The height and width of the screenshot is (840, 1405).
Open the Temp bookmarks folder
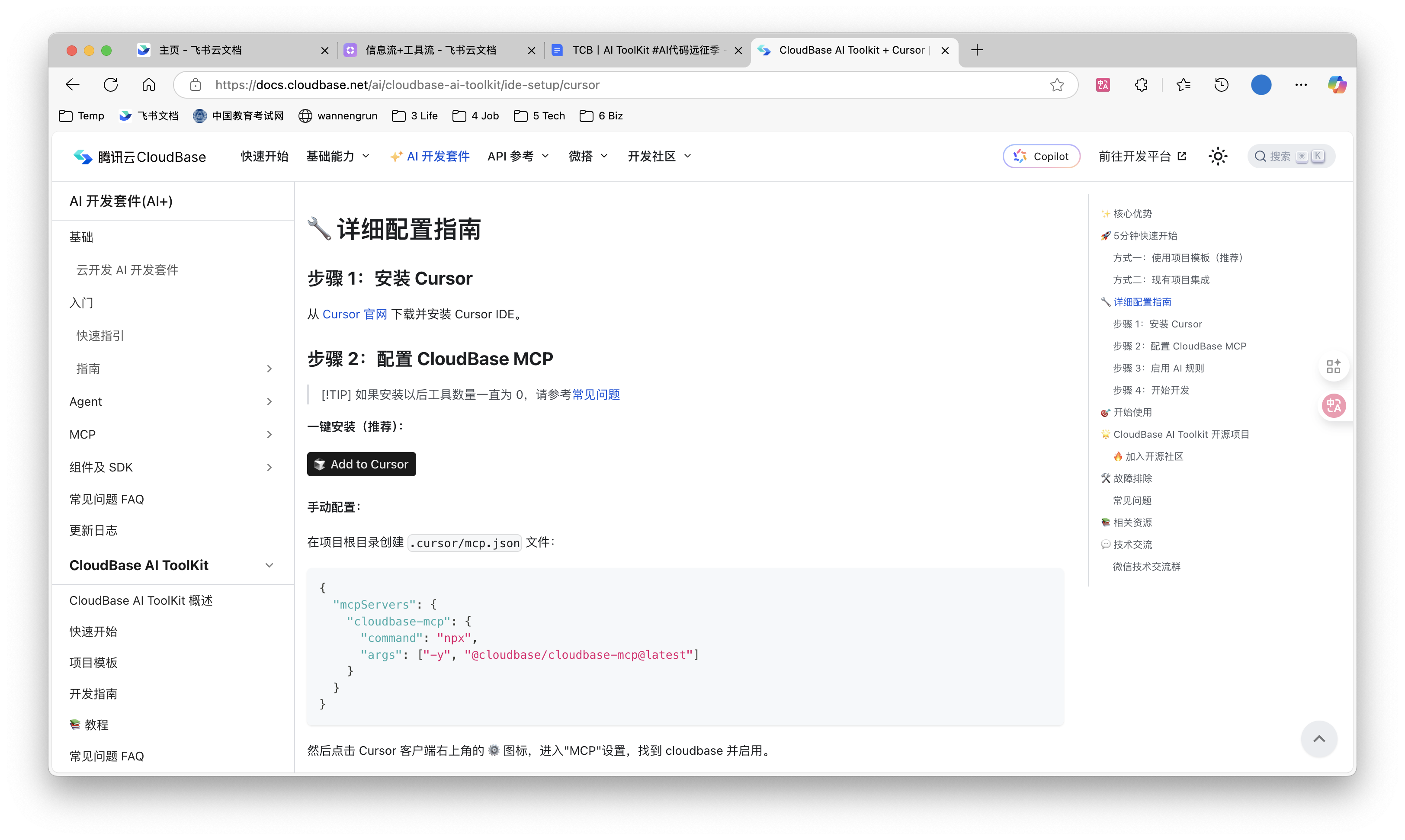click(81, 116)
